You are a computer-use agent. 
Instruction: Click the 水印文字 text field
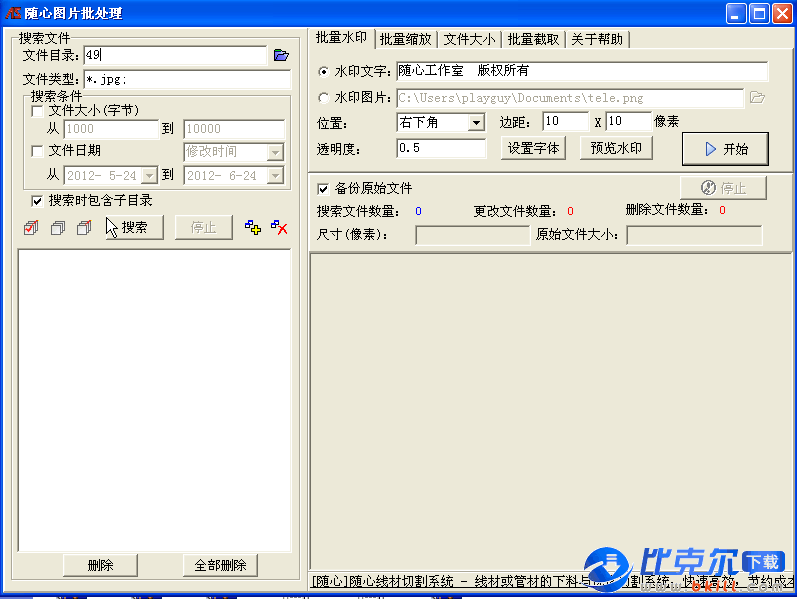pyautogui.click(x=582, y=71)
